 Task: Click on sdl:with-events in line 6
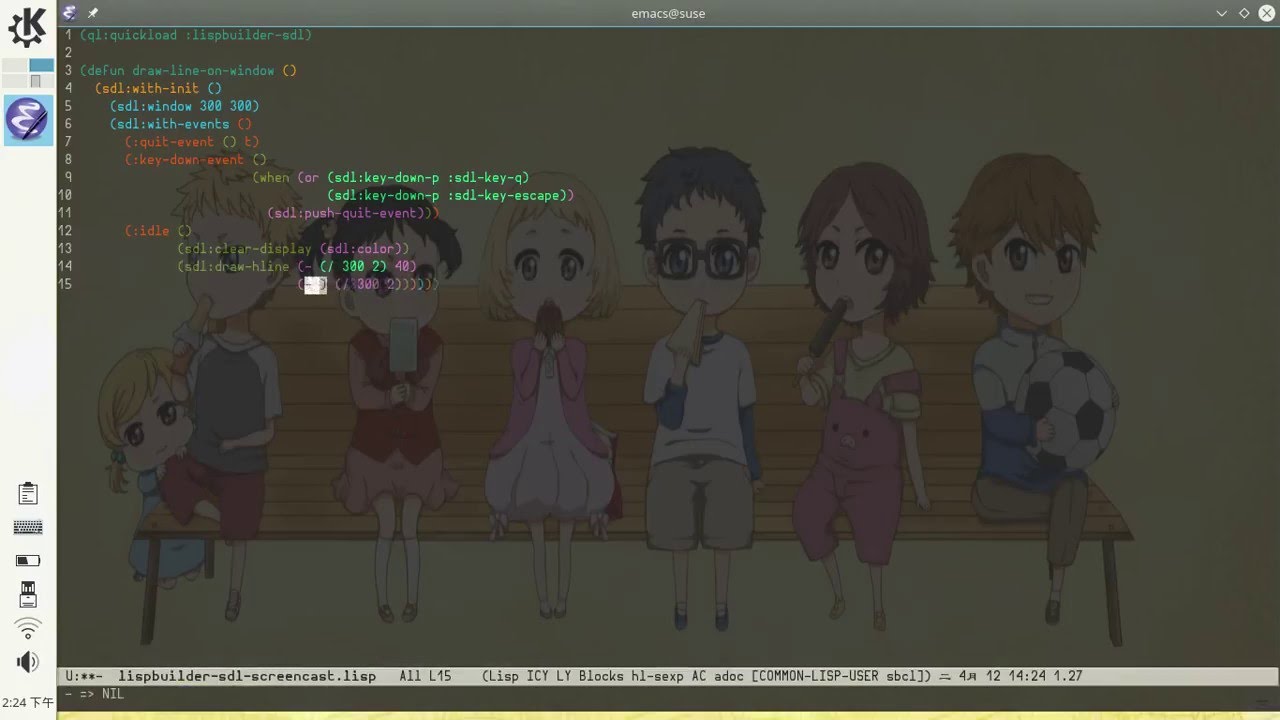coord(173,124)
